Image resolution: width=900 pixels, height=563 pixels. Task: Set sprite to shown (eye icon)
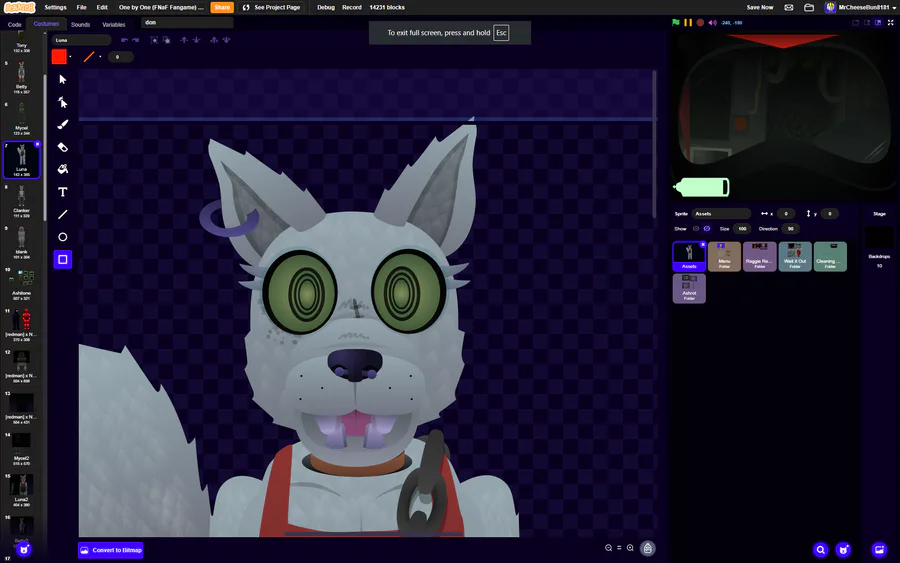[696, 228]
